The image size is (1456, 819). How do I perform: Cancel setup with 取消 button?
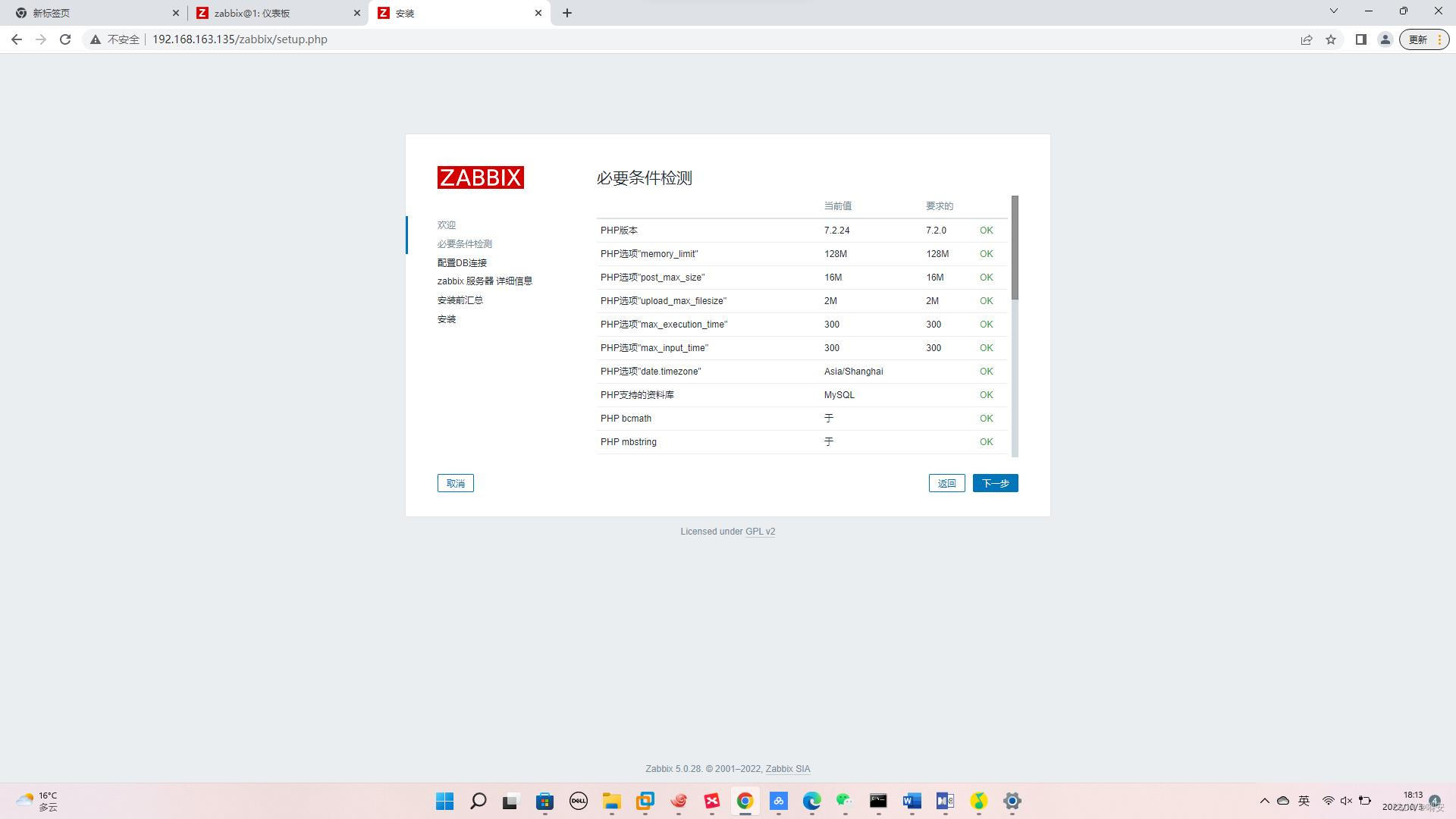tap(455, 483)
